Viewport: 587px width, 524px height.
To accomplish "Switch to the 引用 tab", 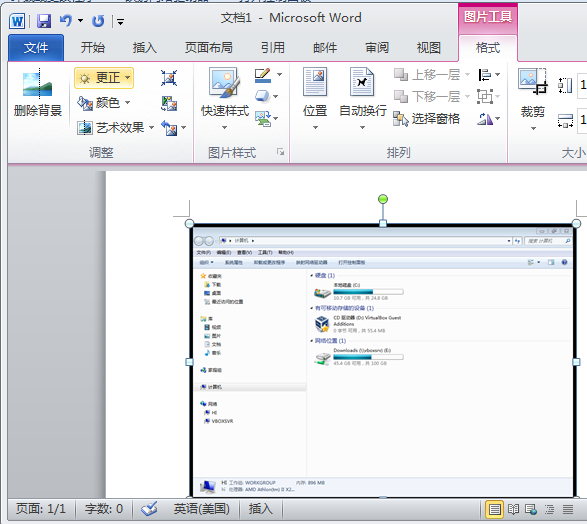I will pyautogui.click(x=273, y=48).
